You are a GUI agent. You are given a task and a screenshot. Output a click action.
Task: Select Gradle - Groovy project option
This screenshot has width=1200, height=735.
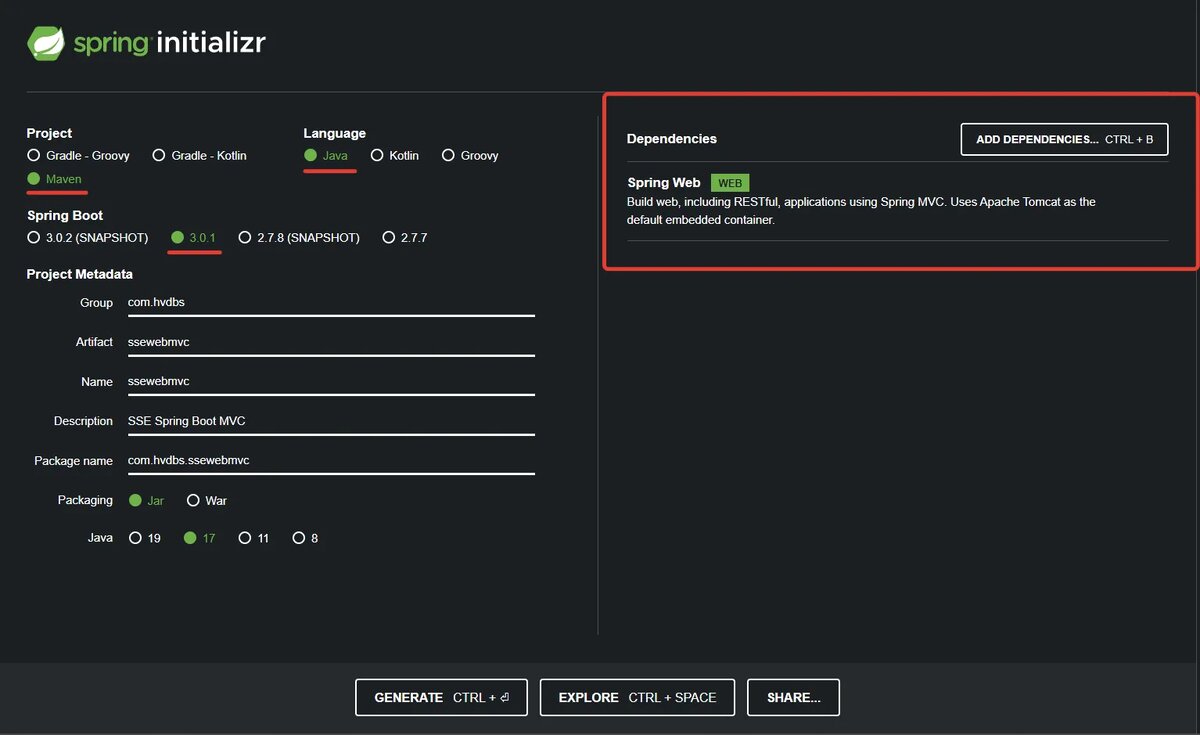tap(79, 156)
